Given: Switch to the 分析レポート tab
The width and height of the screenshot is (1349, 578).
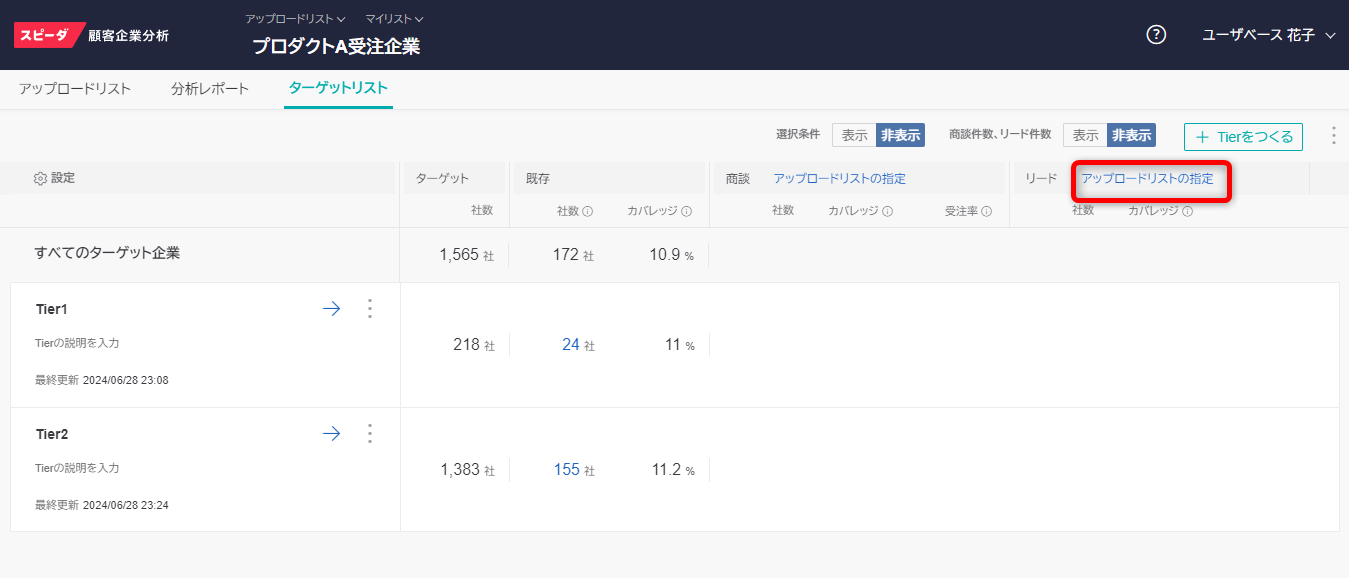Looking at the screenshot, I should (210, 88).
